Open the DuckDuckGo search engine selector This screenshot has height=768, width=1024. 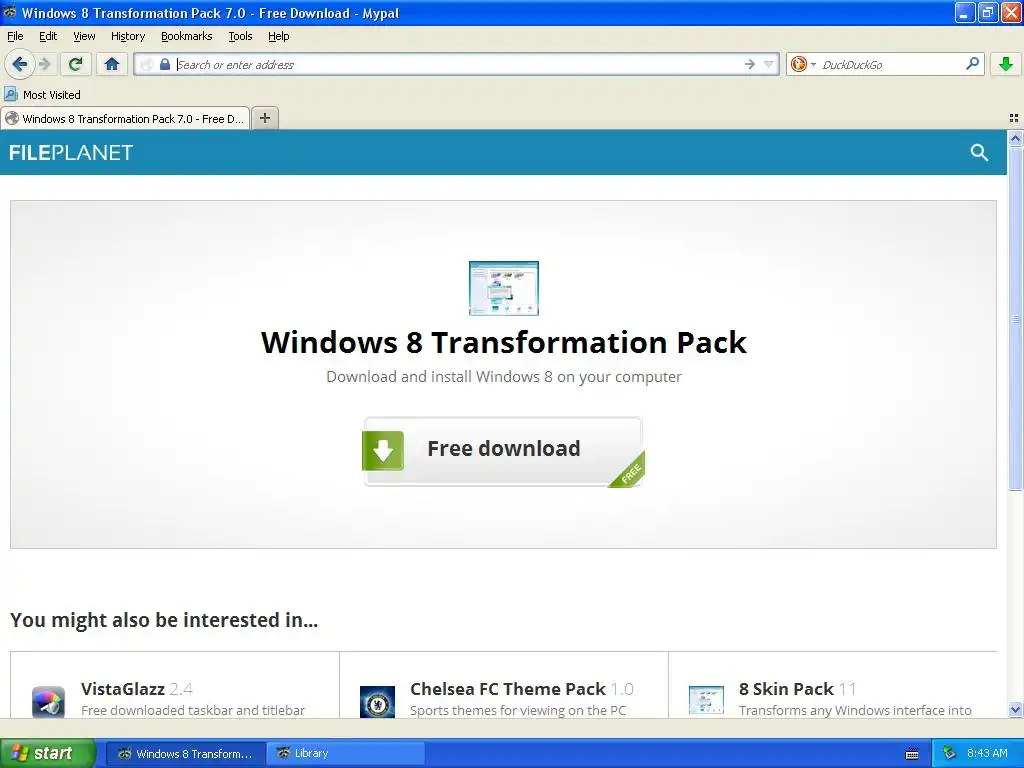tap(803, 64)
